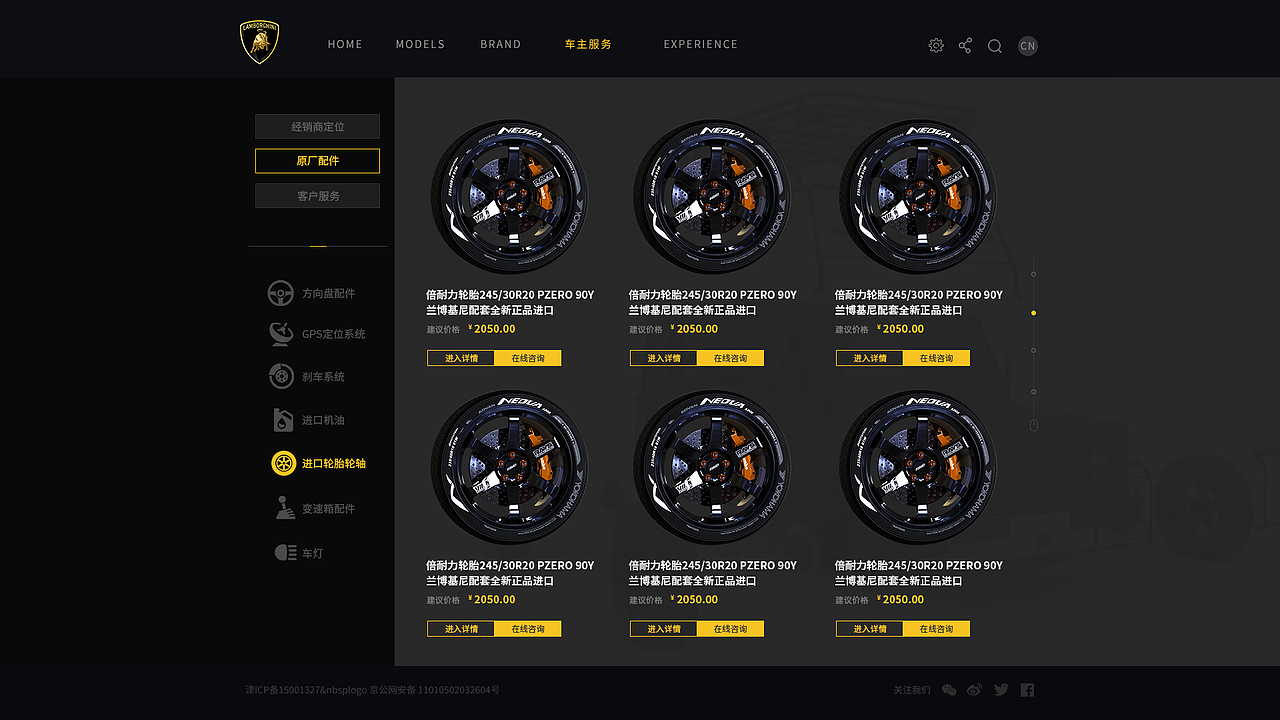Select the steering wheel 方向盘配件 icon

(280, 293)
